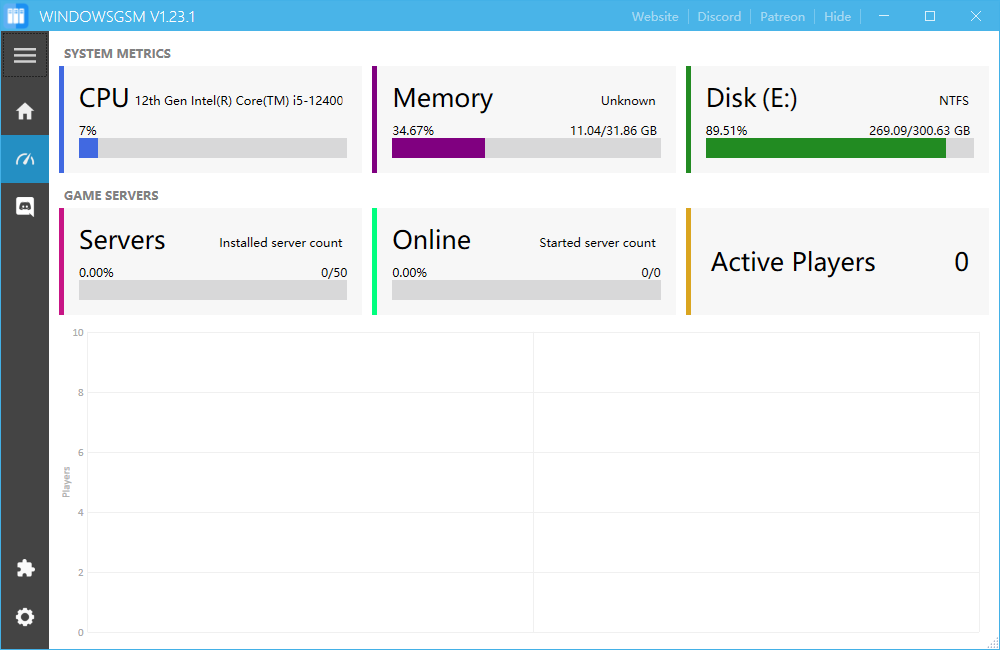Open the Settings gear icon

[x=25, y=617]
